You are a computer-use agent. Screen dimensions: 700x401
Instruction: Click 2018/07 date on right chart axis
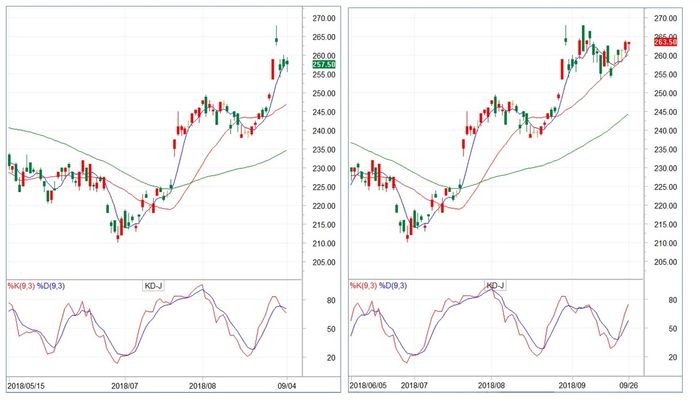414,385
